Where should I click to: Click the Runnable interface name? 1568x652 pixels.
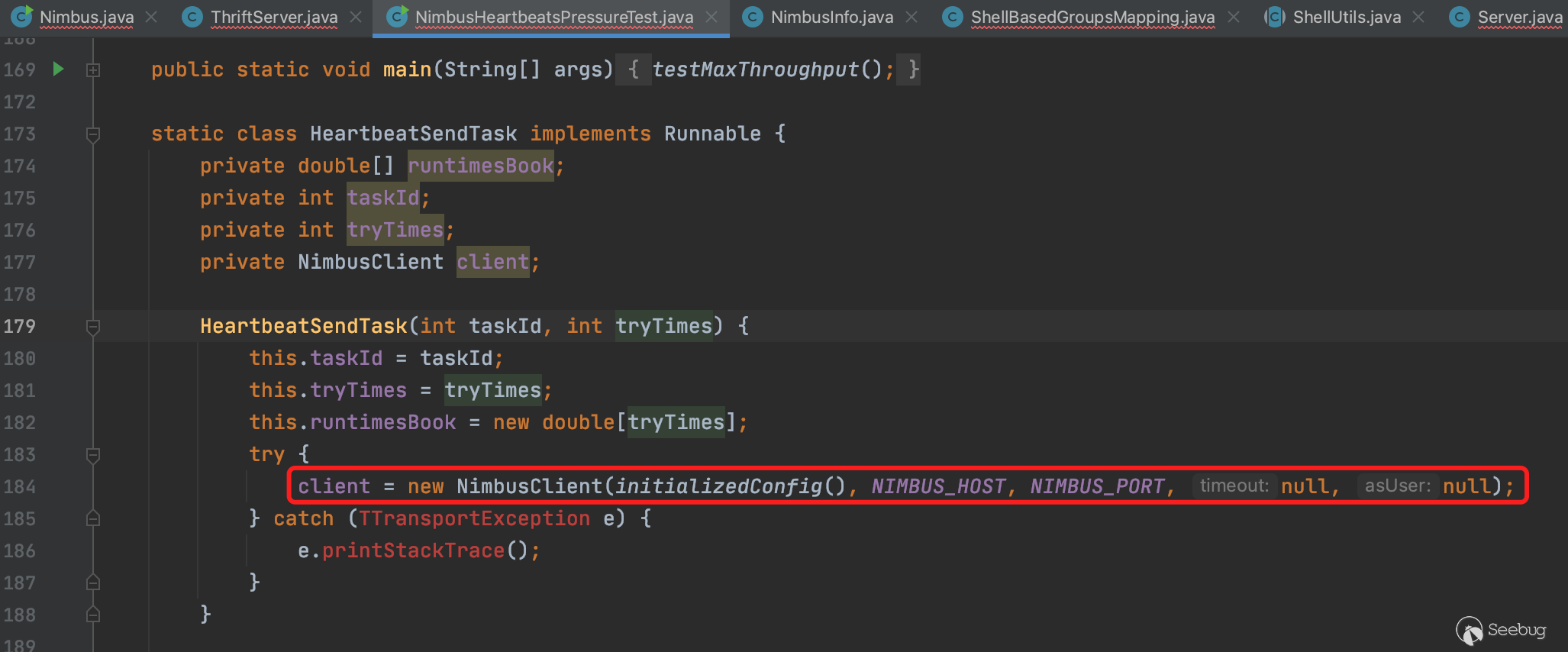click(x=713, y=134)
